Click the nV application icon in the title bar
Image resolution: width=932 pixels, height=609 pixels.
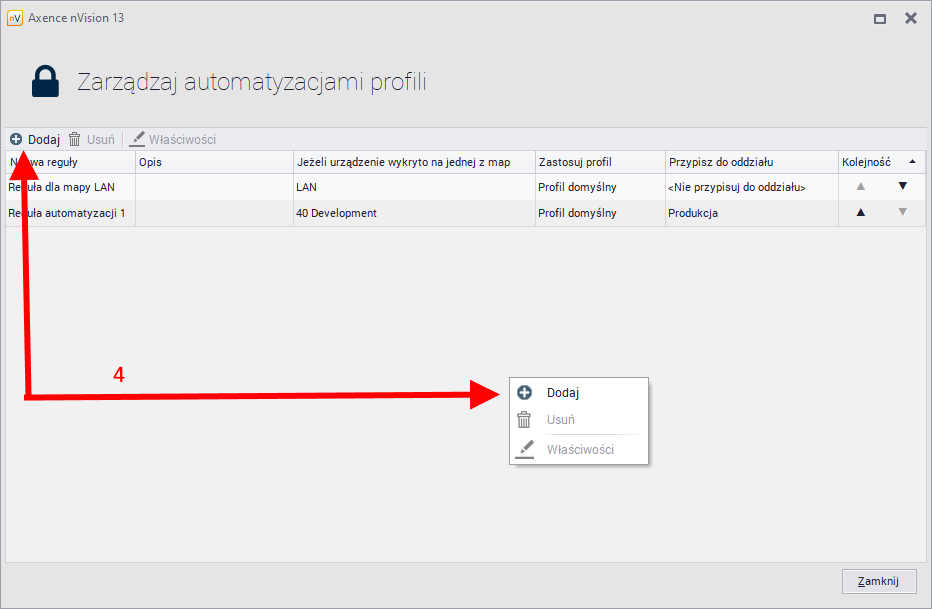pyautogui.click(x=17, y=17)
